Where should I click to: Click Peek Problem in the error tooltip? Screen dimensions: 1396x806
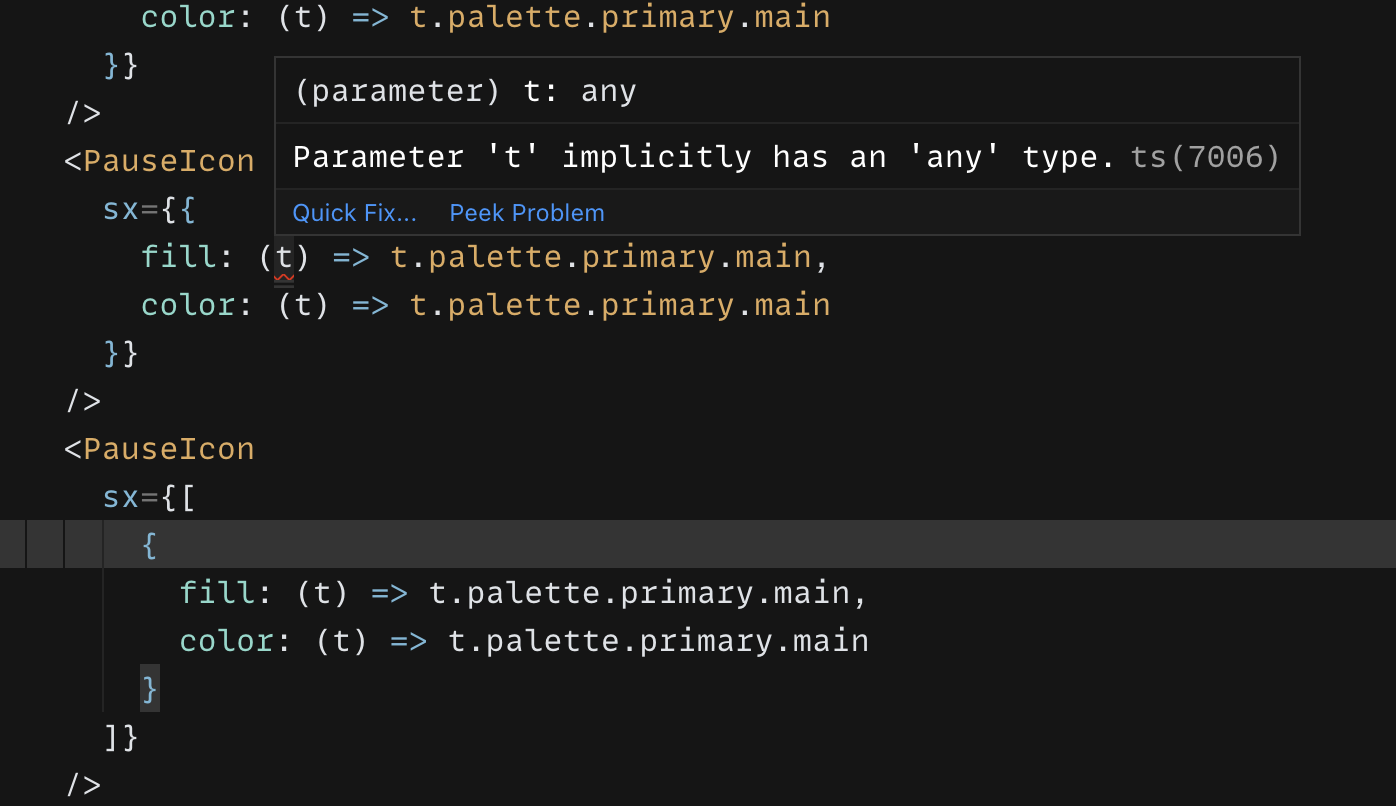pos(526,212)
